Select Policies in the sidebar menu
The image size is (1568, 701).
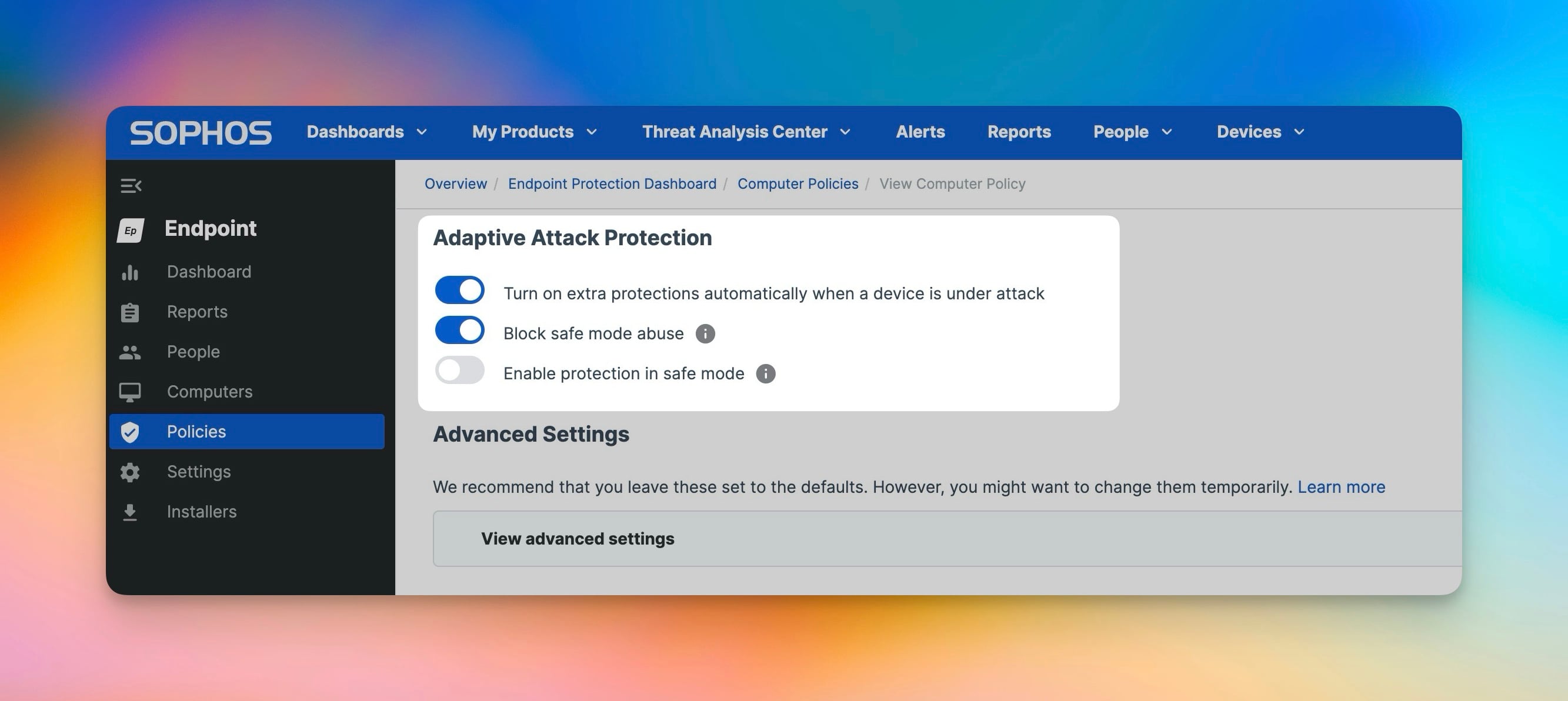tap(246, 432)
